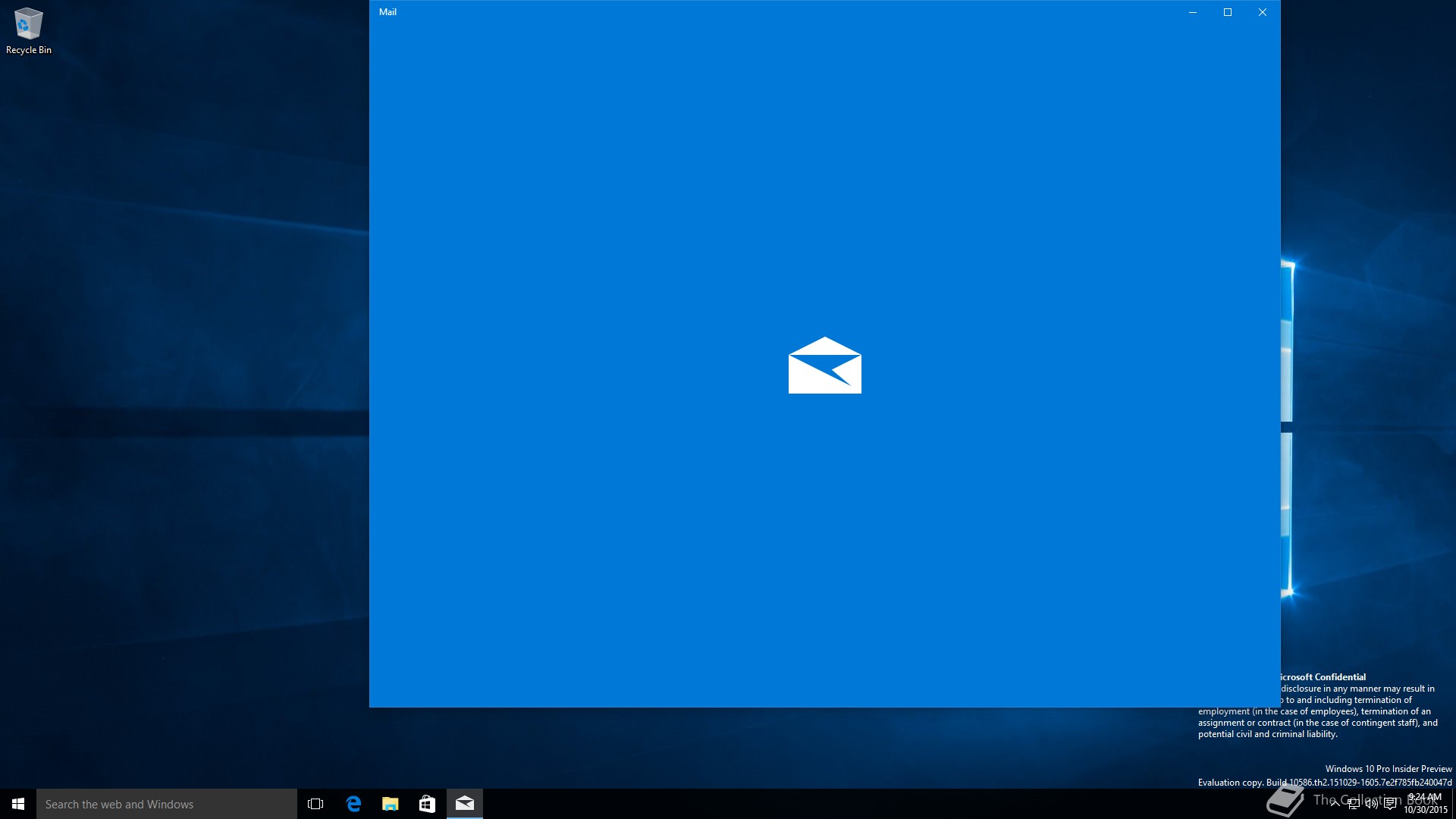Click the clock showing 9:24 AM
1456x819 pixels.
pyautogui.click(x=1424, y=798)
